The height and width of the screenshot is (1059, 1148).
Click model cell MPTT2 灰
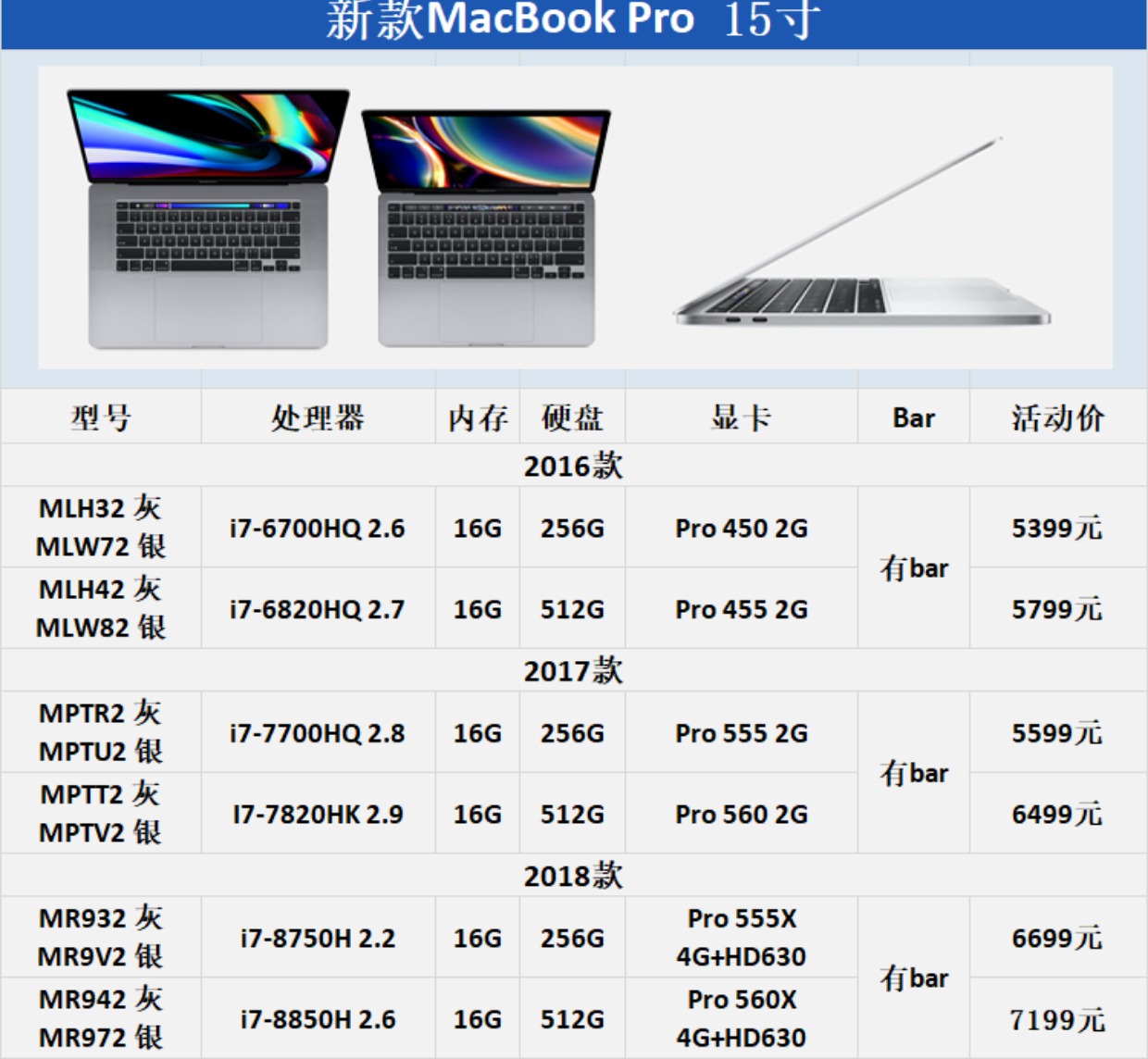coord(100,794)
